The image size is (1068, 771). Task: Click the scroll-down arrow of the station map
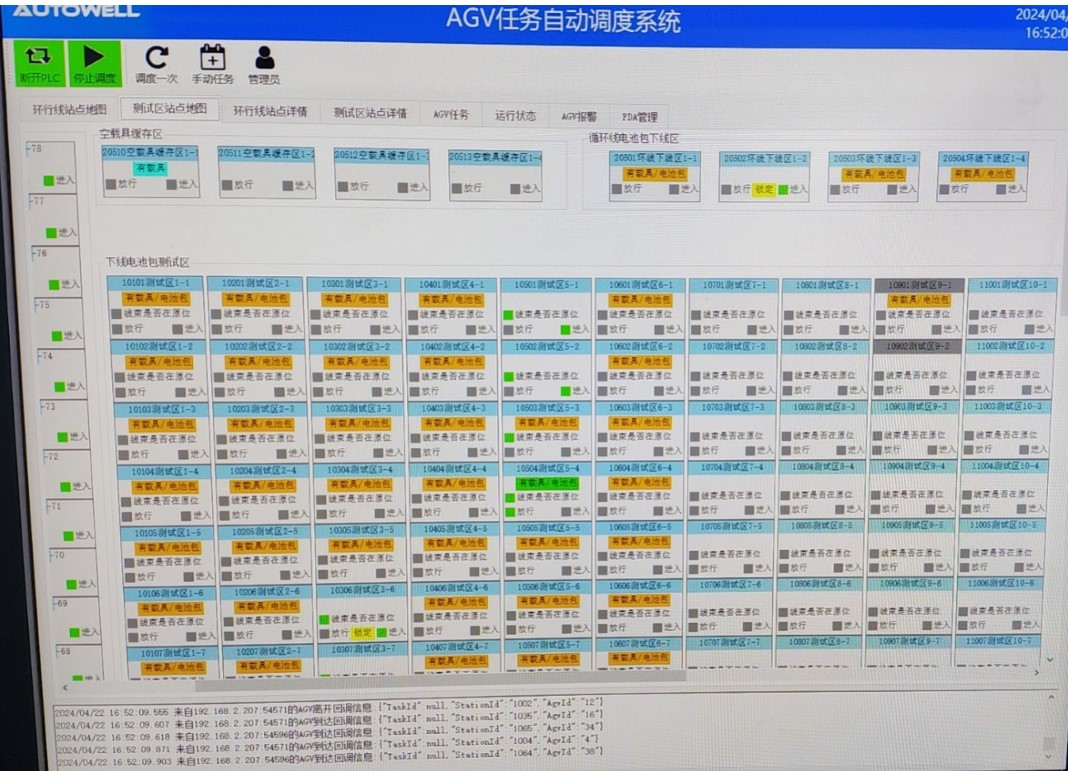pos(1050,660)
